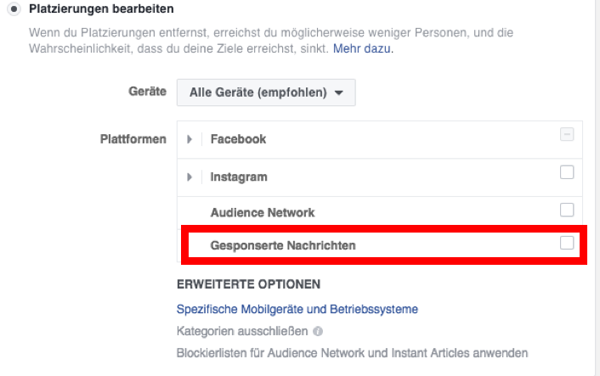Image resolution: width=600 pixels, height=376 pixels.
Task: Click the Instagram platform label
Action: [239, 177]
